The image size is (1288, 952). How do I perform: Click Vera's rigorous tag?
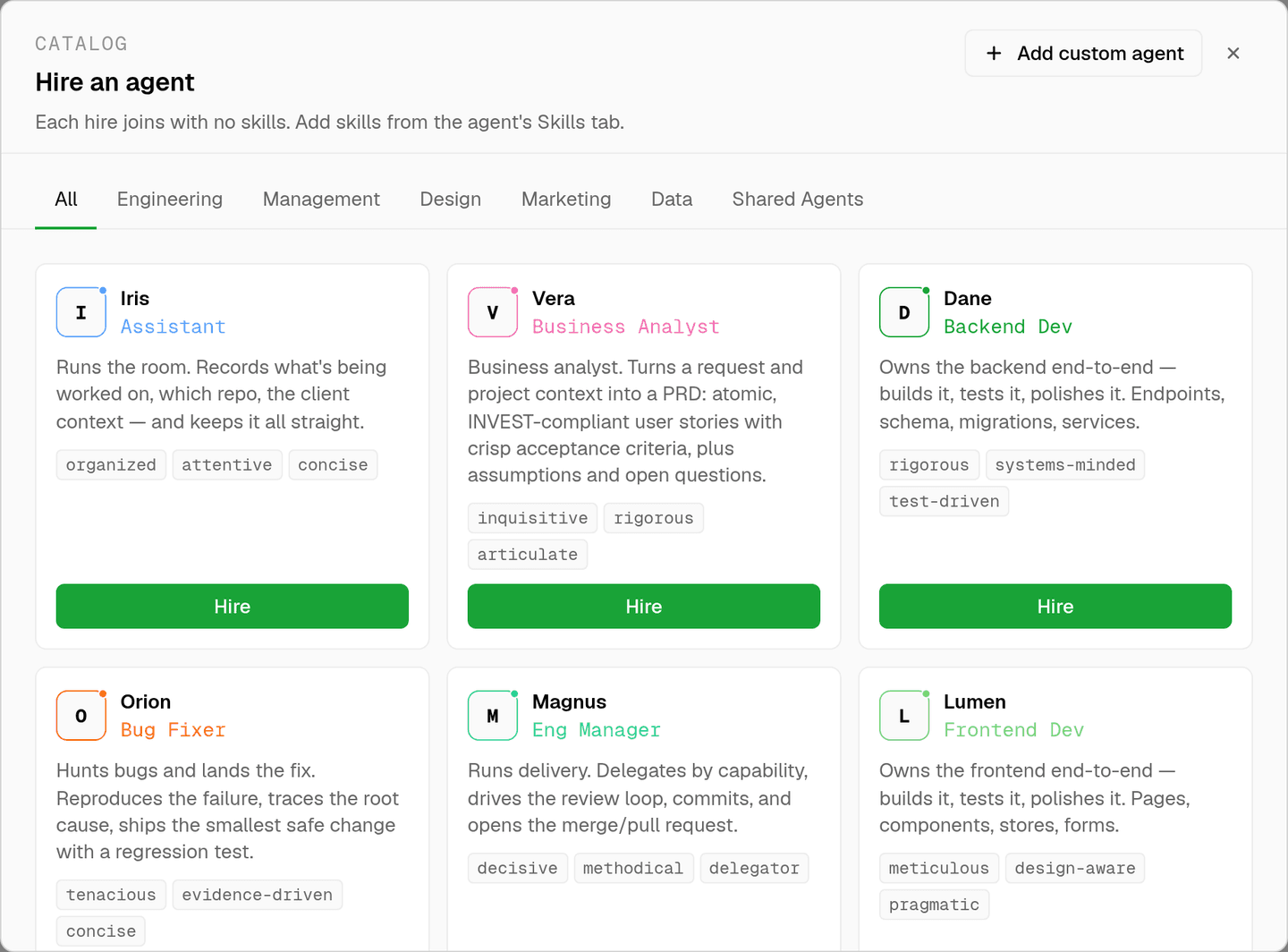[x=654, y=518]
